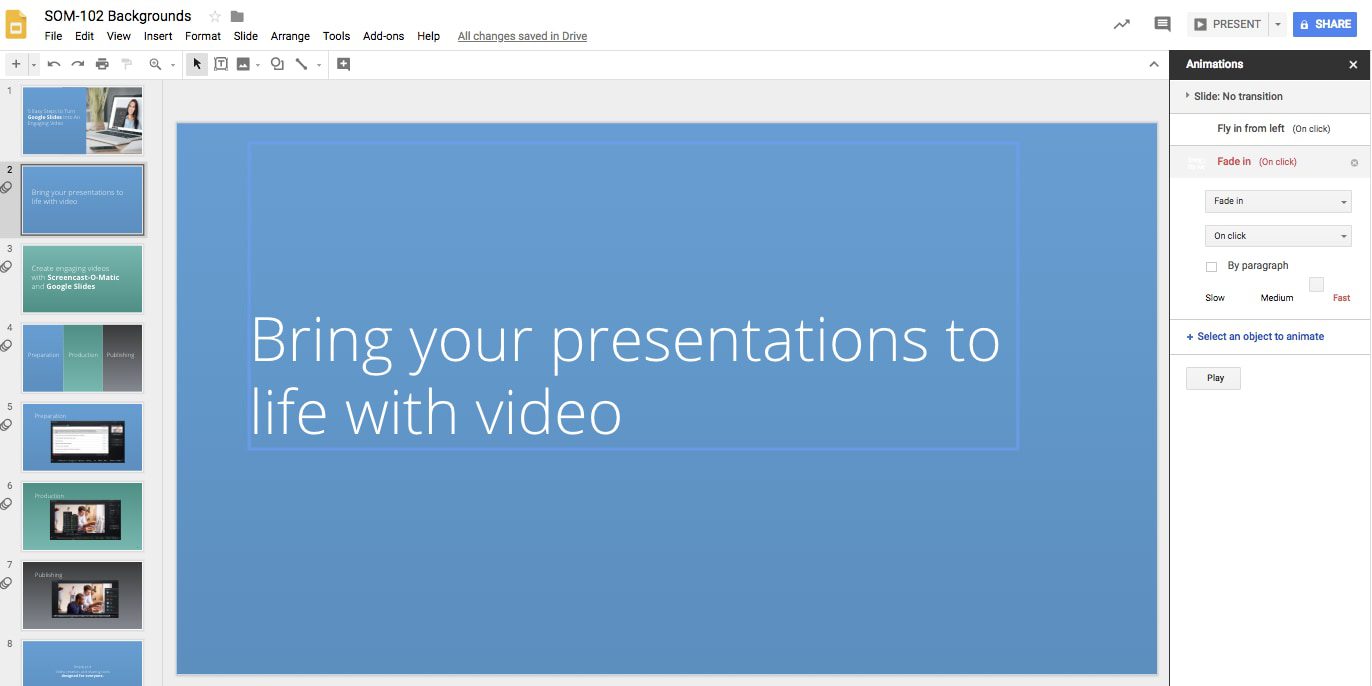
Task: Redo the last action
Action: (78, 63)
